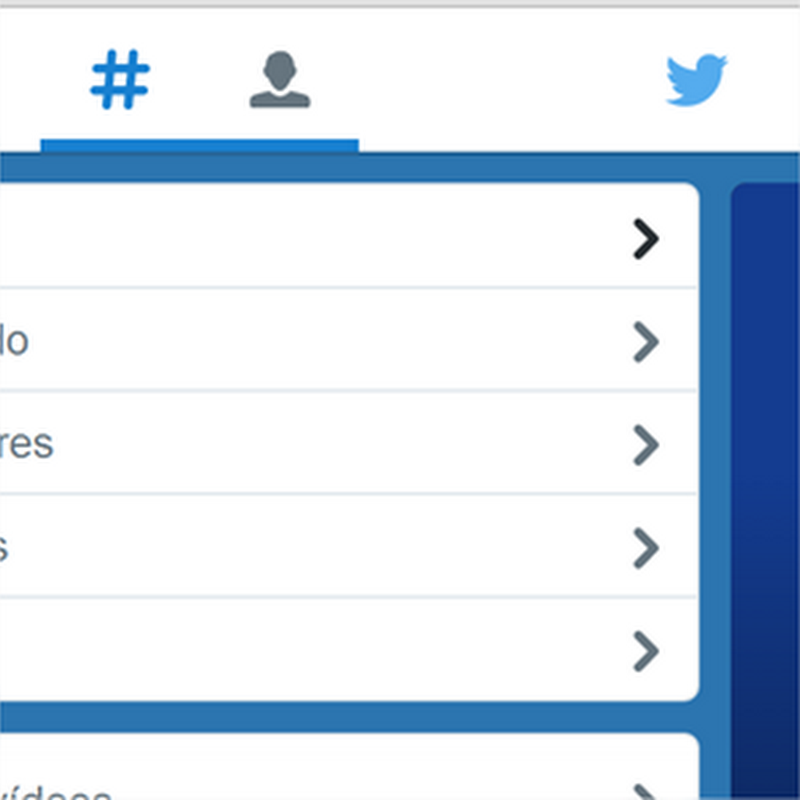This screenshot has width=800, height=800.
Task: Click the blue active tab underline bar
Action: pos(199,145)
